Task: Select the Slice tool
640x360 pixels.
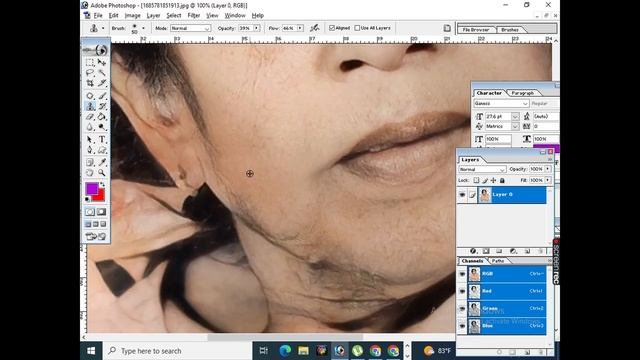Action: (102, 83)
